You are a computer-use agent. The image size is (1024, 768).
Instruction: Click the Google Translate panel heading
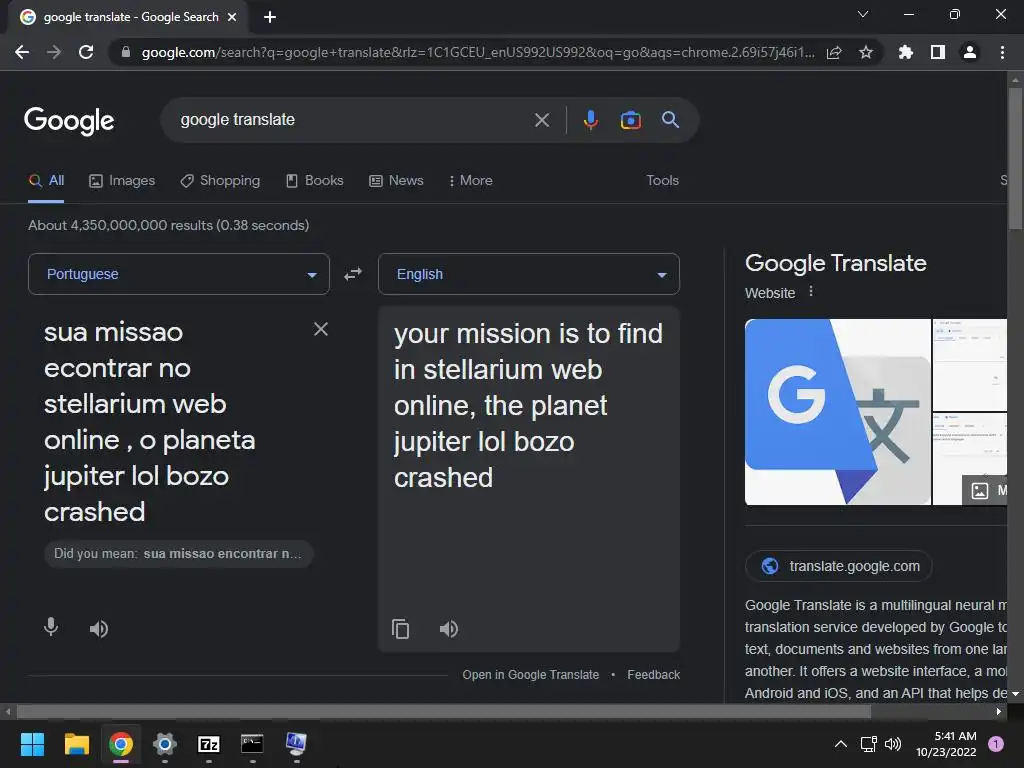pos(835,263)
